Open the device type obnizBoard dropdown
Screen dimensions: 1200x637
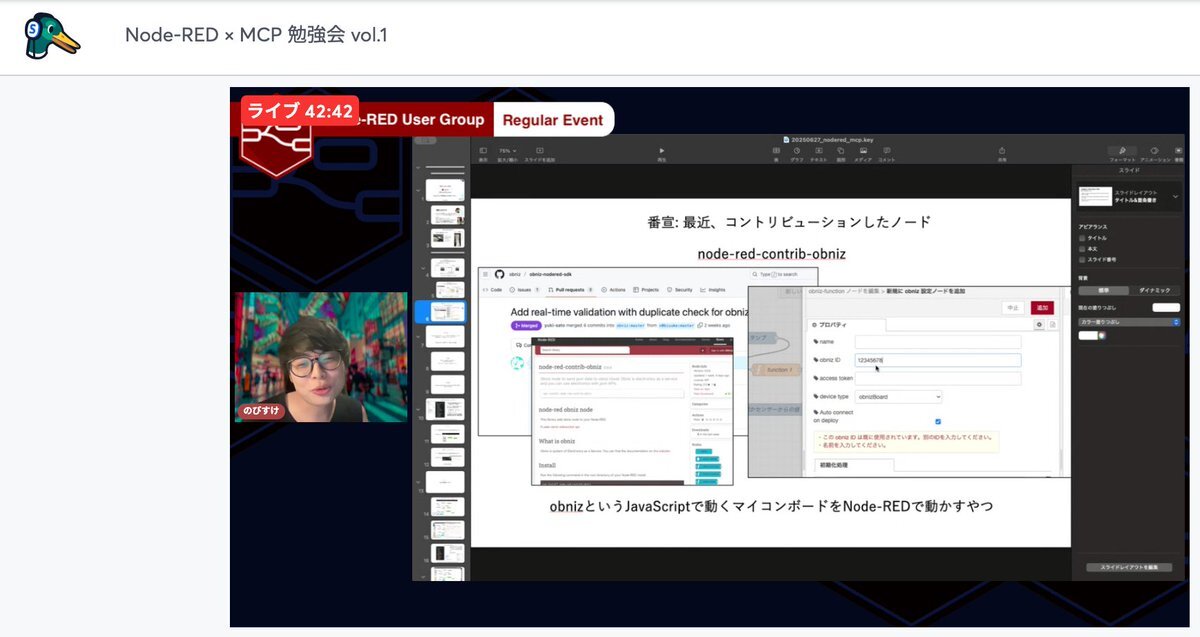coord(898,397)
